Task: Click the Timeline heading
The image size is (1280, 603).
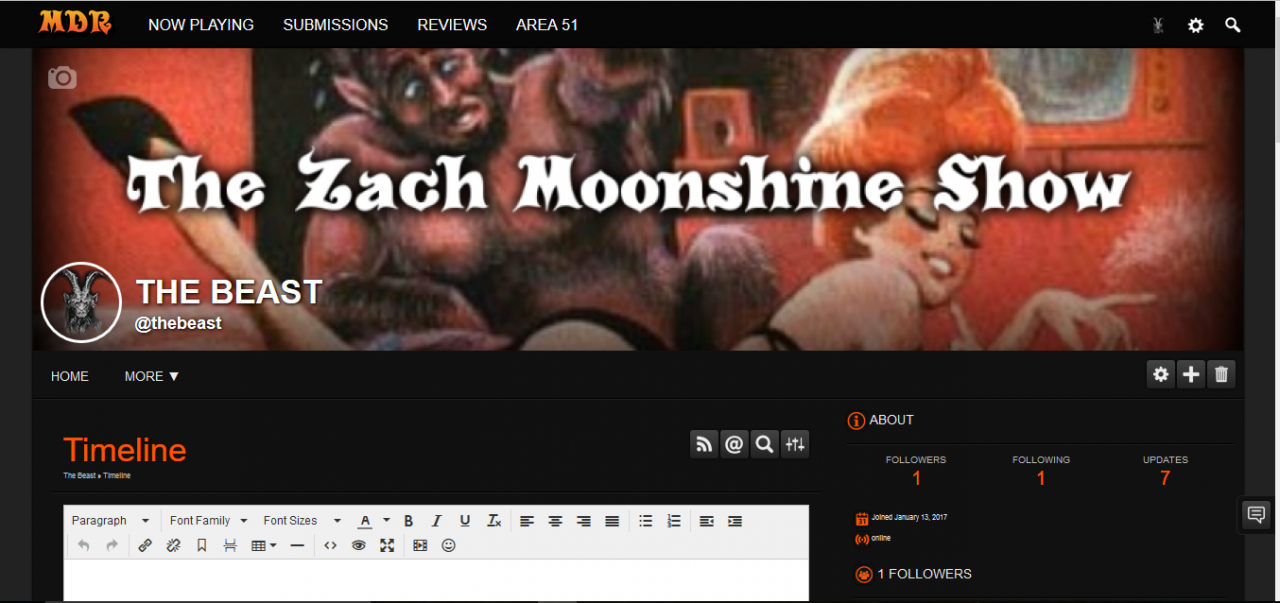Action: pyautogui.click(x=125, y=450)
